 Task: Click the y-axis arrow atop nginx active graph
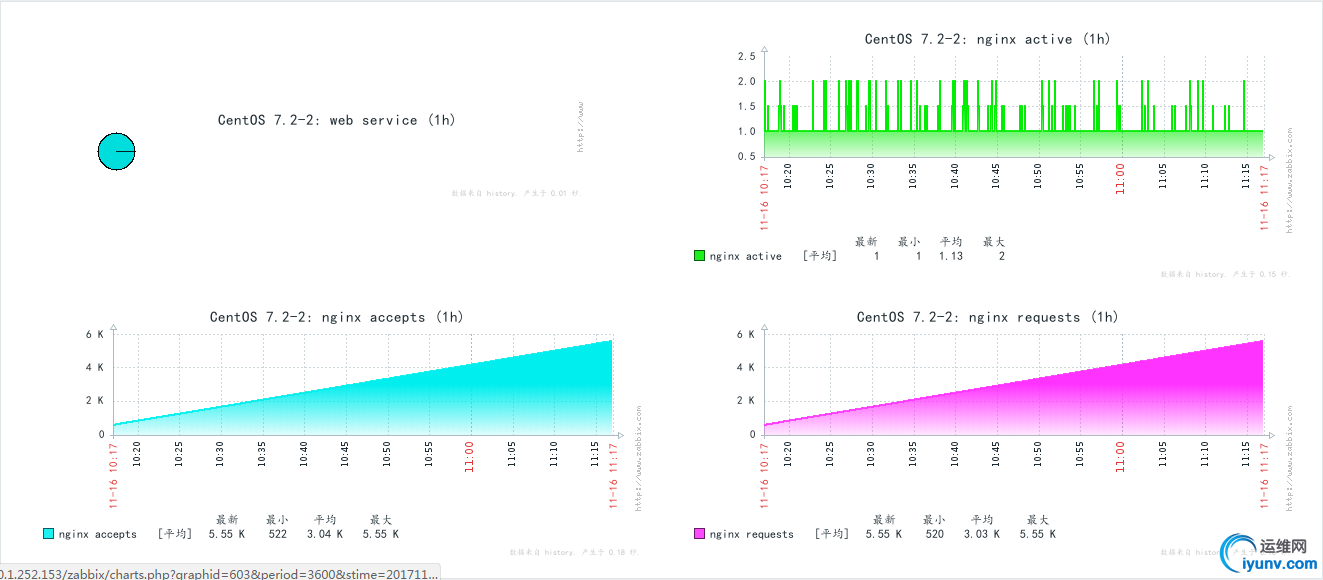coord(764,47)
